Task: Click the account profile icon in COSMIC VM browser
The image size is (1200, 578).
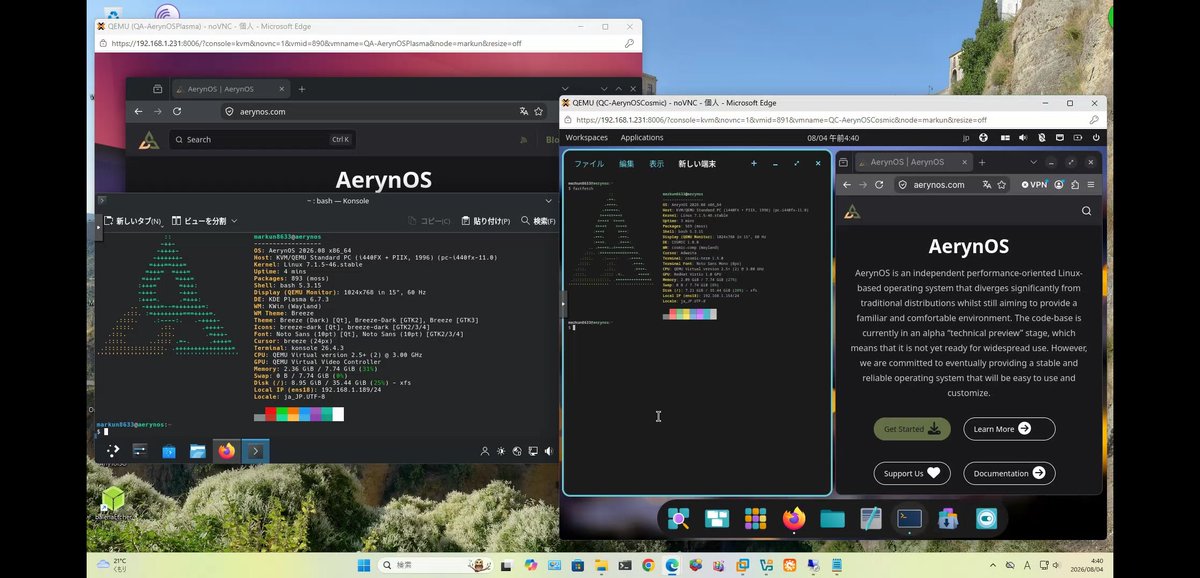Action: [1059, 184]
